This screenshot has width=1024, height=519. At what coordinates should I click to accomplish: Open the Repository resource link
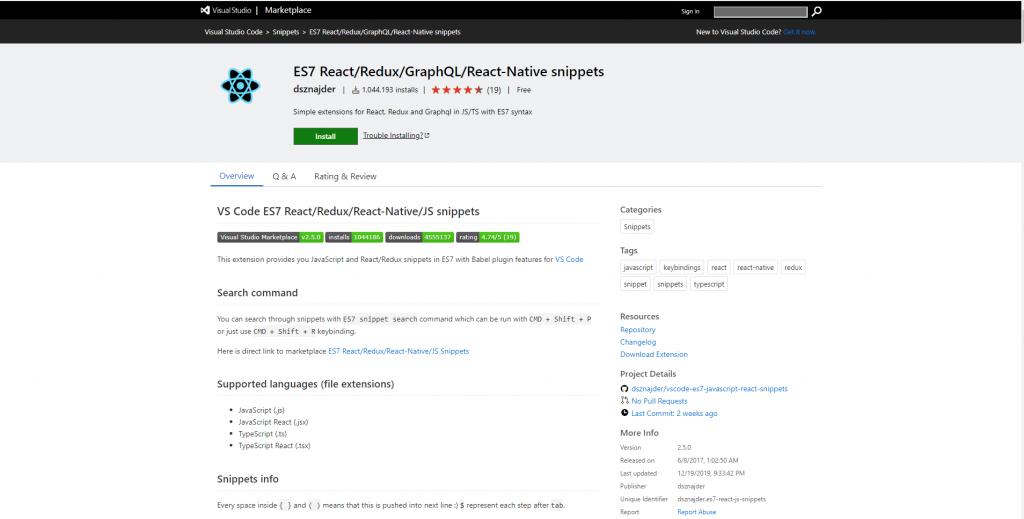tap(637, 330)
